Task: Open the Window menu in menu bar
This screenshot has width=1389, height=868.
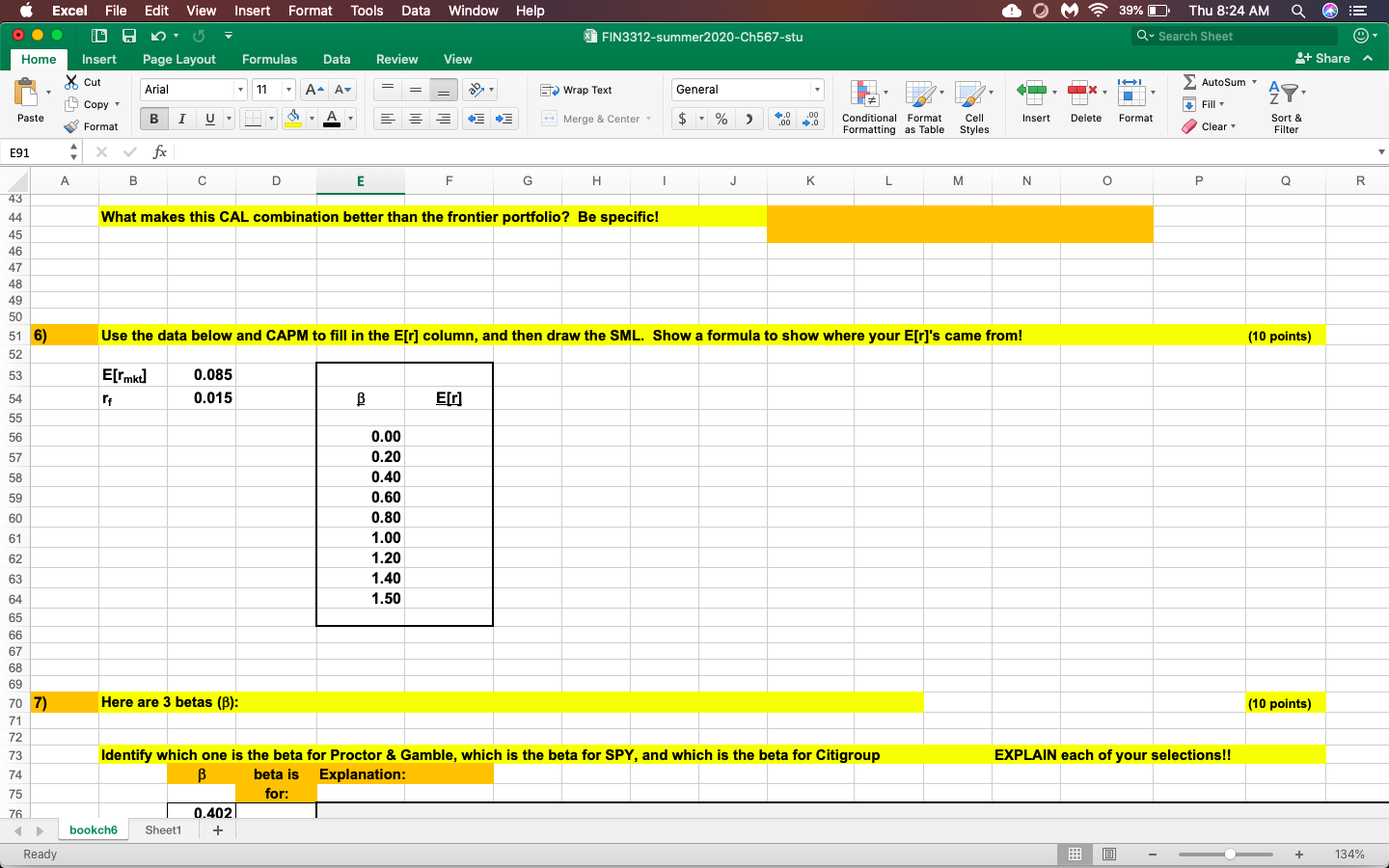Action: pyautogui.click(x=473, y=11)
